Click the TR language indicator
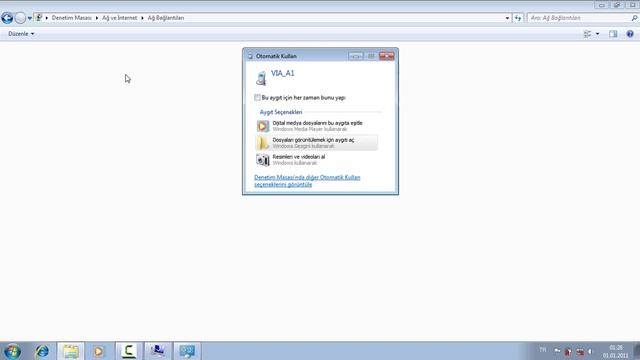This screenshot has height=360, width=640. 542,350
